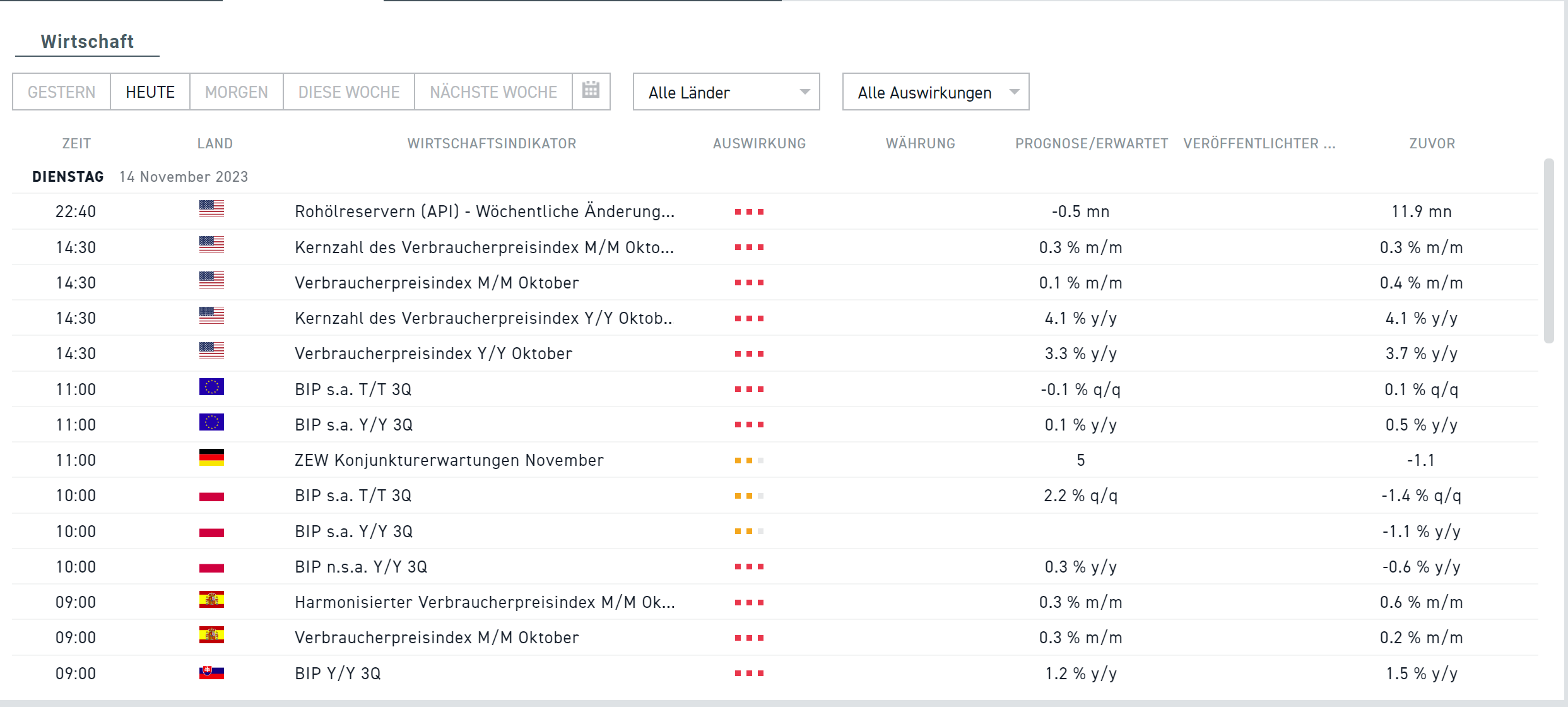This screenshot has height=707, width=1568.
Task: Click Polish flag in BIP n.s.a. row
Action: point(211,566)
